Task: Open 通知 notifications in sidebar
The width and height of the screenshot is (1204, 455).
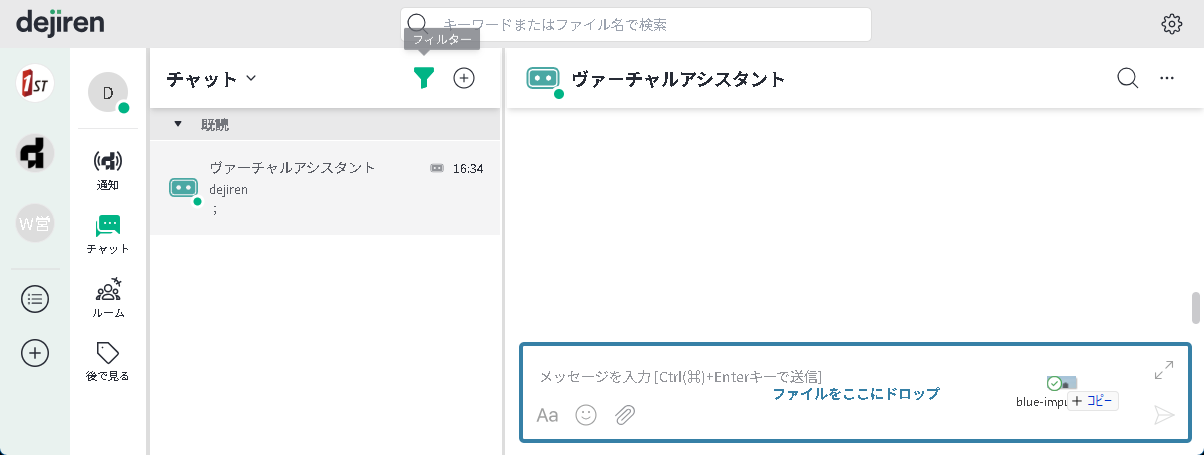Action: [x=107, y=168]
